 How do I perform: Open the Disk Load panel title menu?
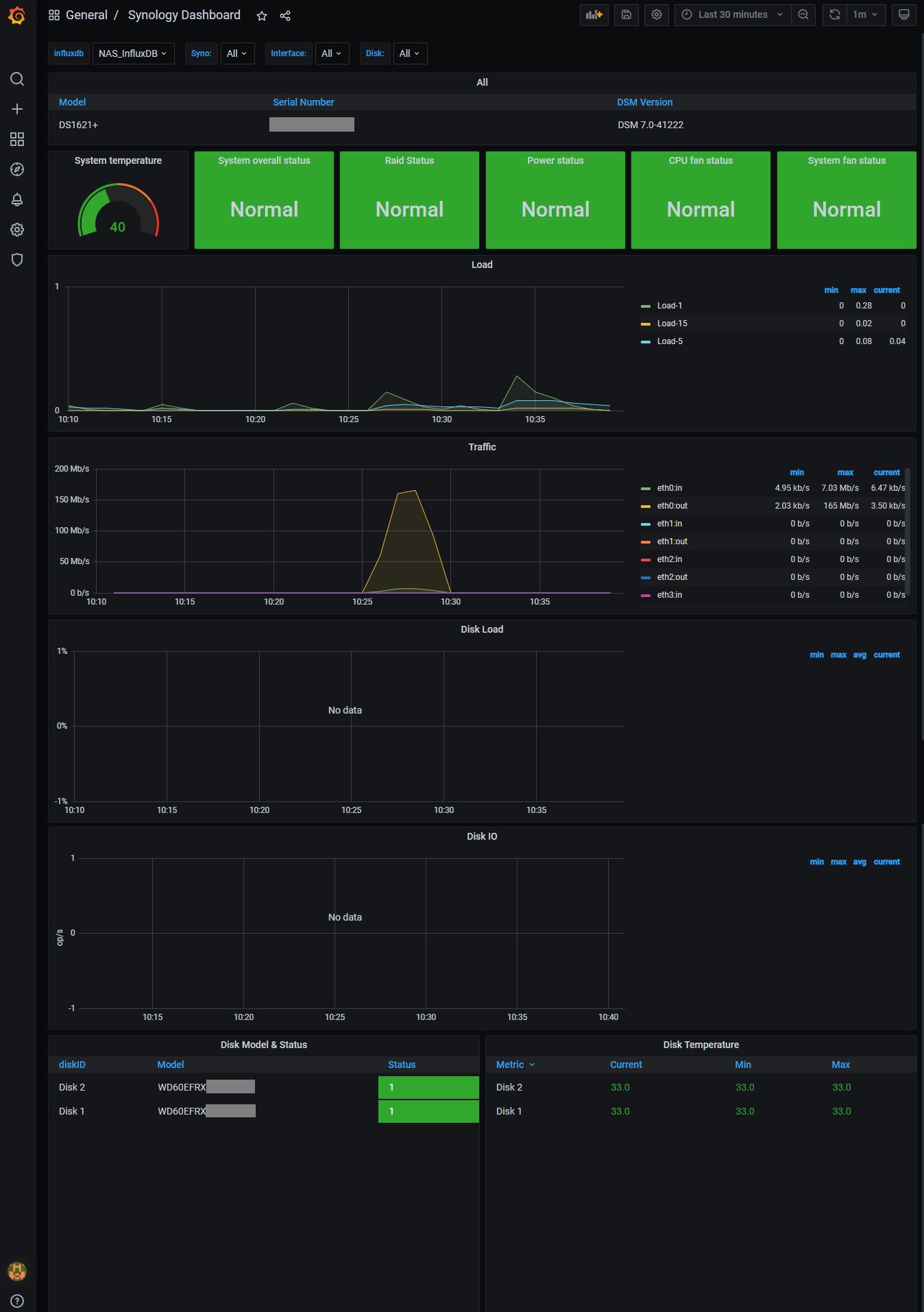pos(482,629)
